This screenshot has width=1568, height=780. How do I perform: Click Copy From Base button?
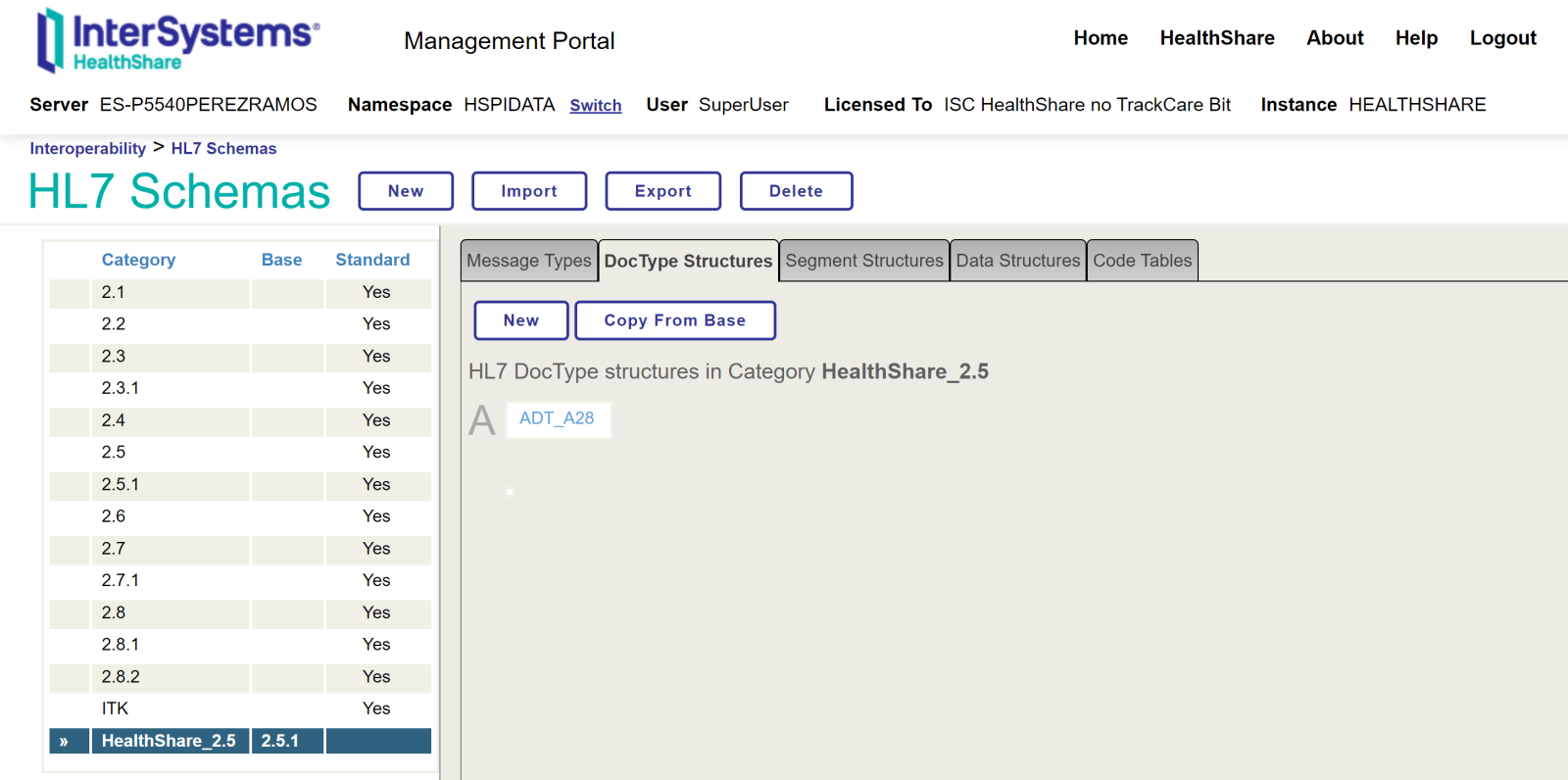point(674,320)
